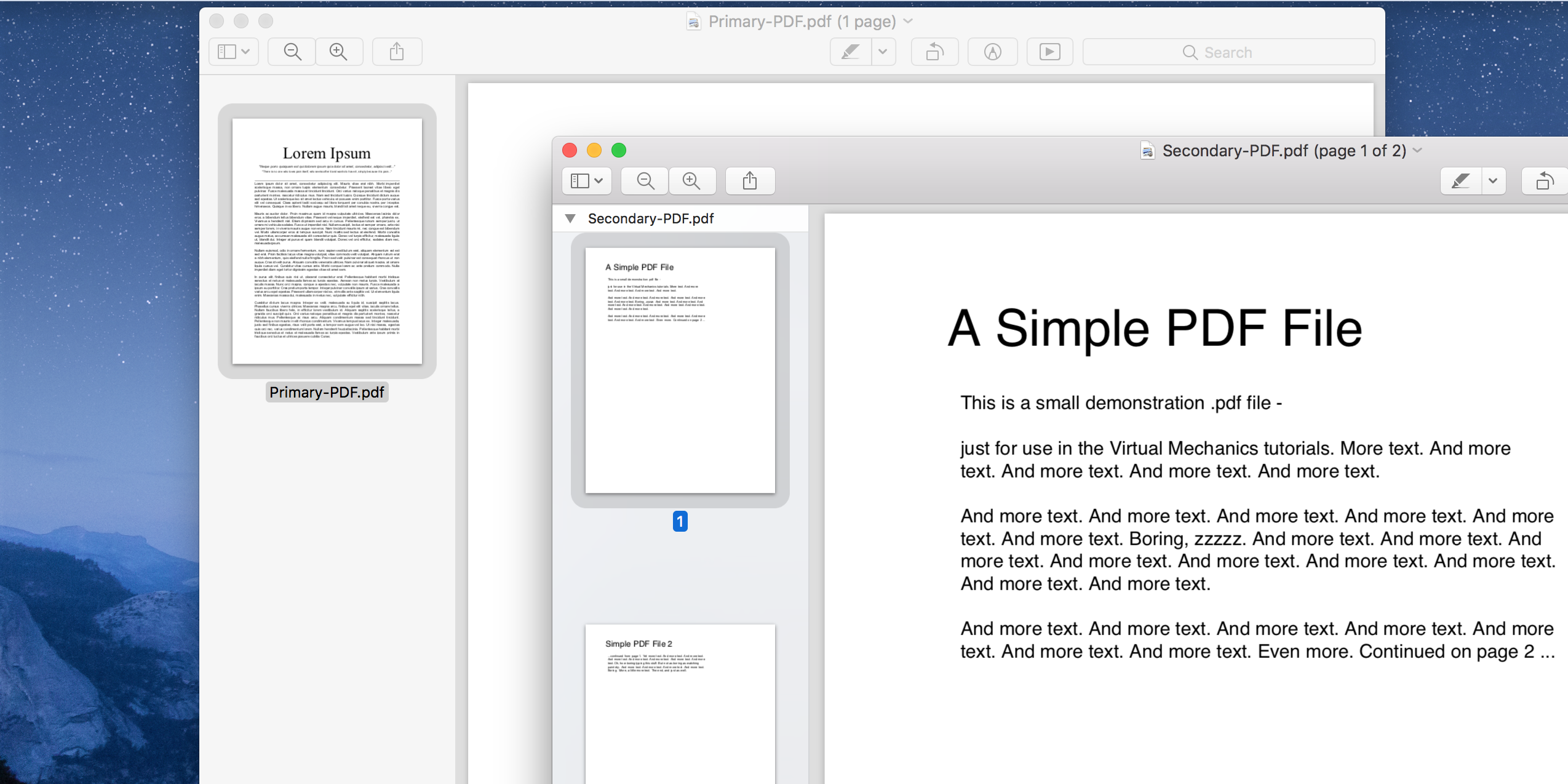The image size is (1568, 784).
Task: Click the presentation/slideshow play icon
Action: tap(1050, 50)
